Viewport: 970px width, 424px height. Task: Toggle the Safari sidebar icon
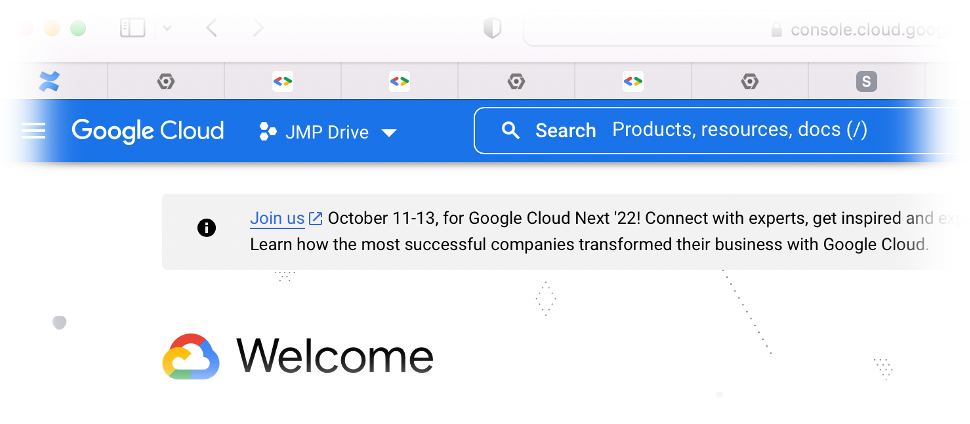pos(132,28)
